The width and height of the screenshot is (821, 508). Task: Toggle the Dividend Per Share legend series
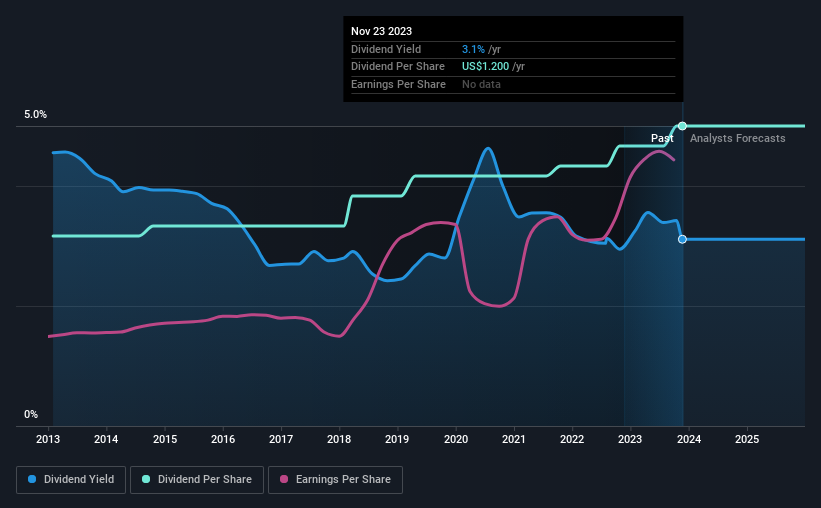click(197, 480)
